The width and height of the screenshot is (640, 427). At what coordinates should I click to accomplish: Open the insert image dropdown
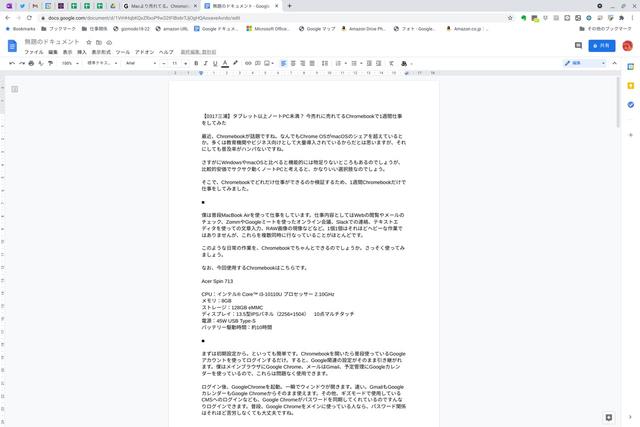tap(269, 63)
